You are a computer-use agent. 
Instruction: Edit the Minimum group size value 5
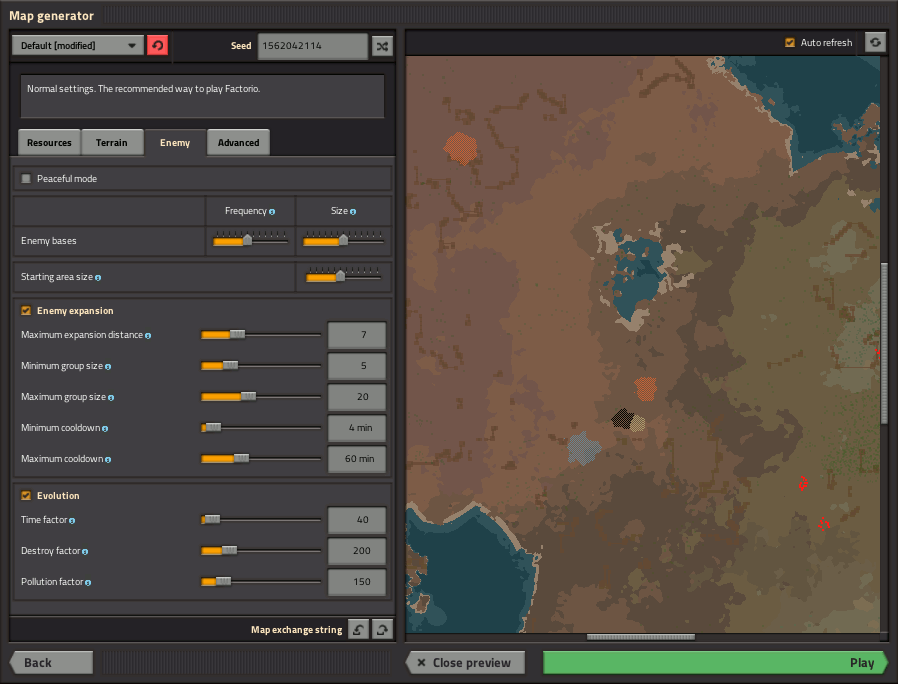(x=357, y=366)
